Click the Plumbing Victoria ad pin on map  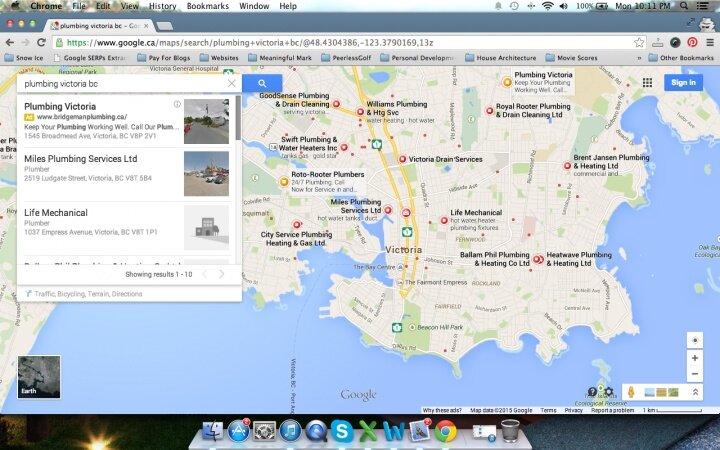pos(507,82)
